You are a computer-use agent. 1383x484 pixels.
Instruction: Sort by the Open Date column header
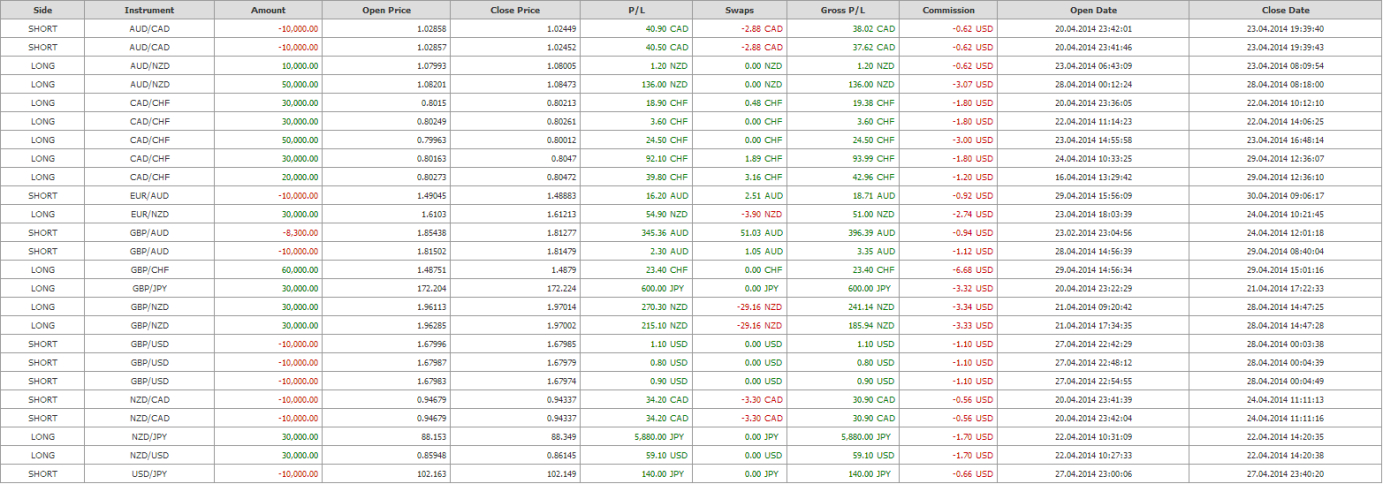point(1093,10)
